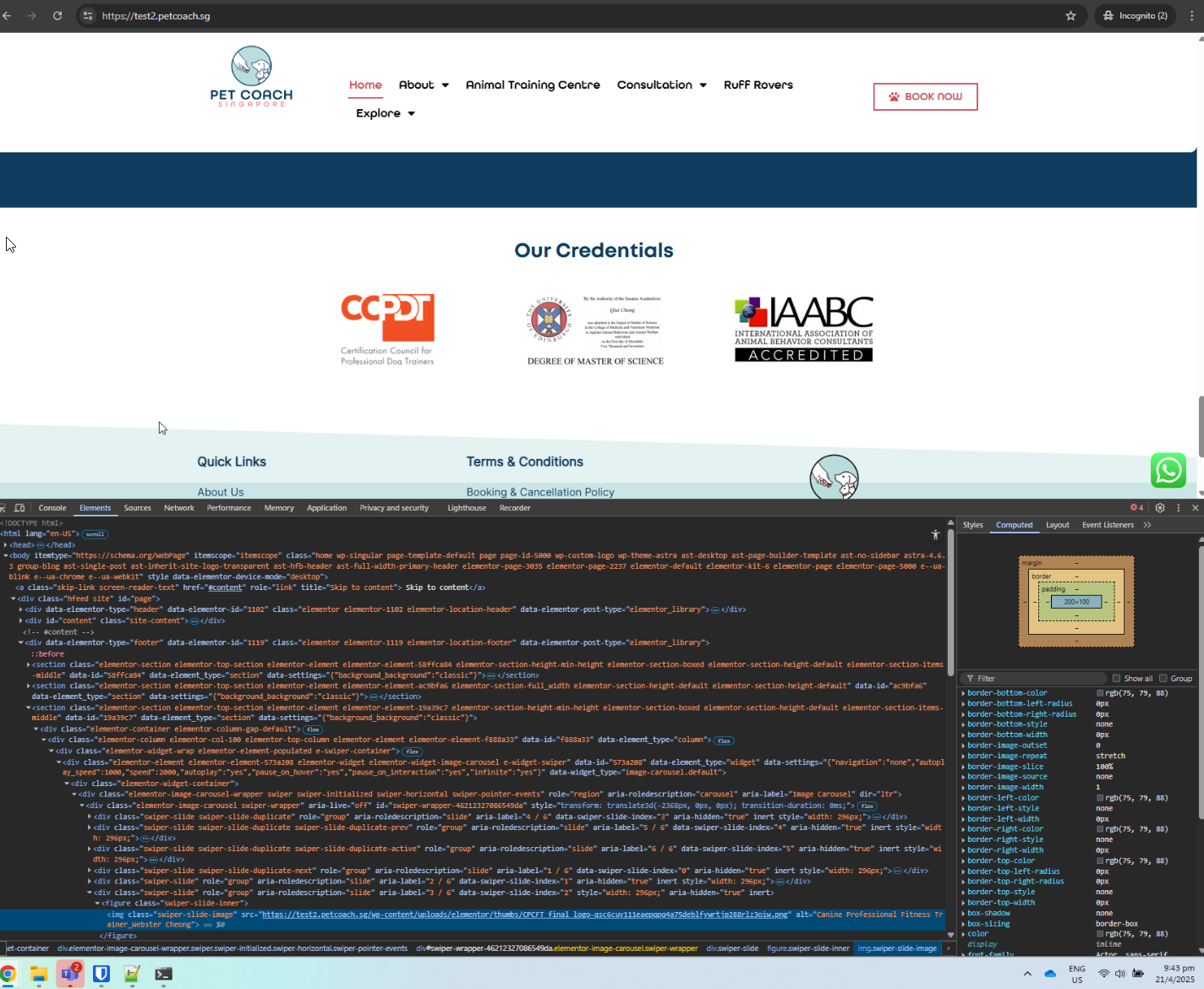Viewport: 1204px width, 989px height.
Task: Open DevTools three-dot customize menu
Action: click(x=1178, y=508)
